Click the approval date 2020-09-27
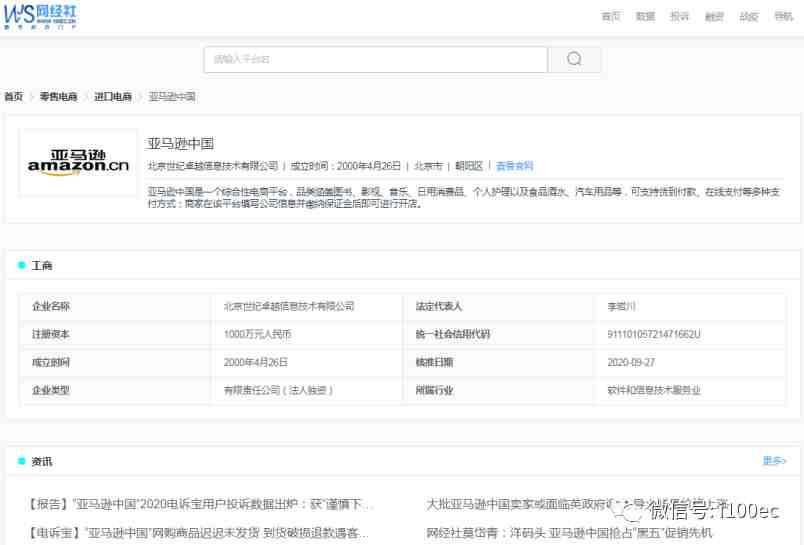Viewport: 804px width, 545px height. pos(631,362)
